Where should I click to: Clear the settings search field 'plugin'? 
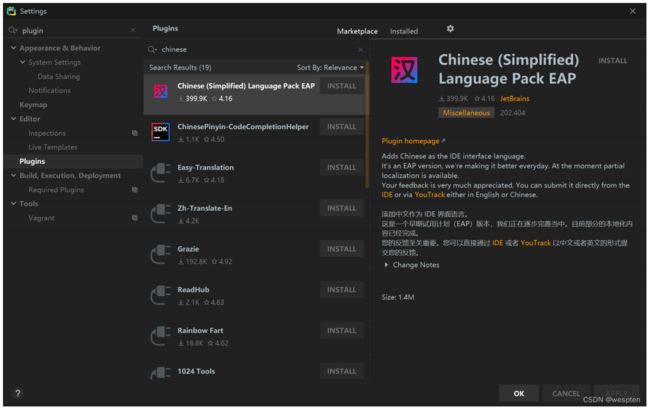pos(133,30)
